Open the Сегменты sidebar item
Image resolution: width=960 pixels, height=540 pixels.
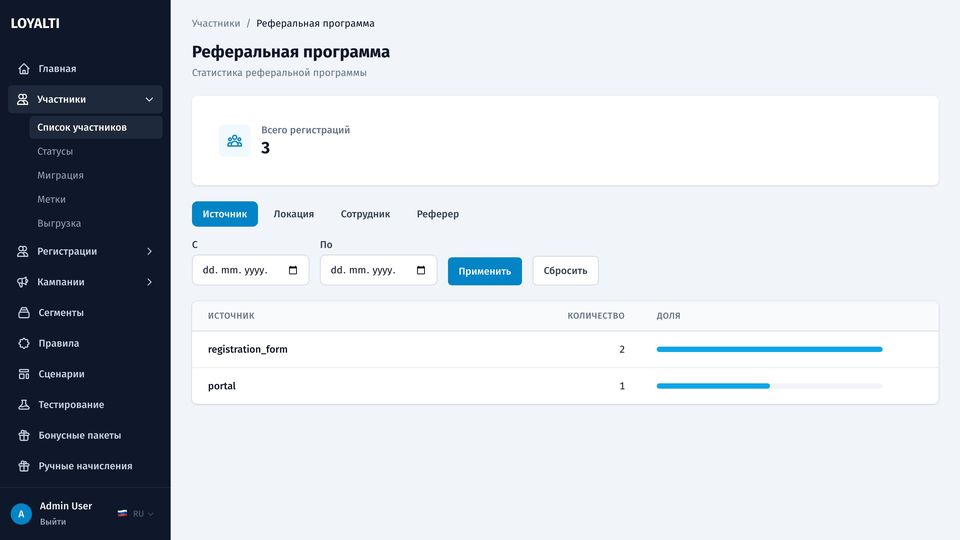85,313
